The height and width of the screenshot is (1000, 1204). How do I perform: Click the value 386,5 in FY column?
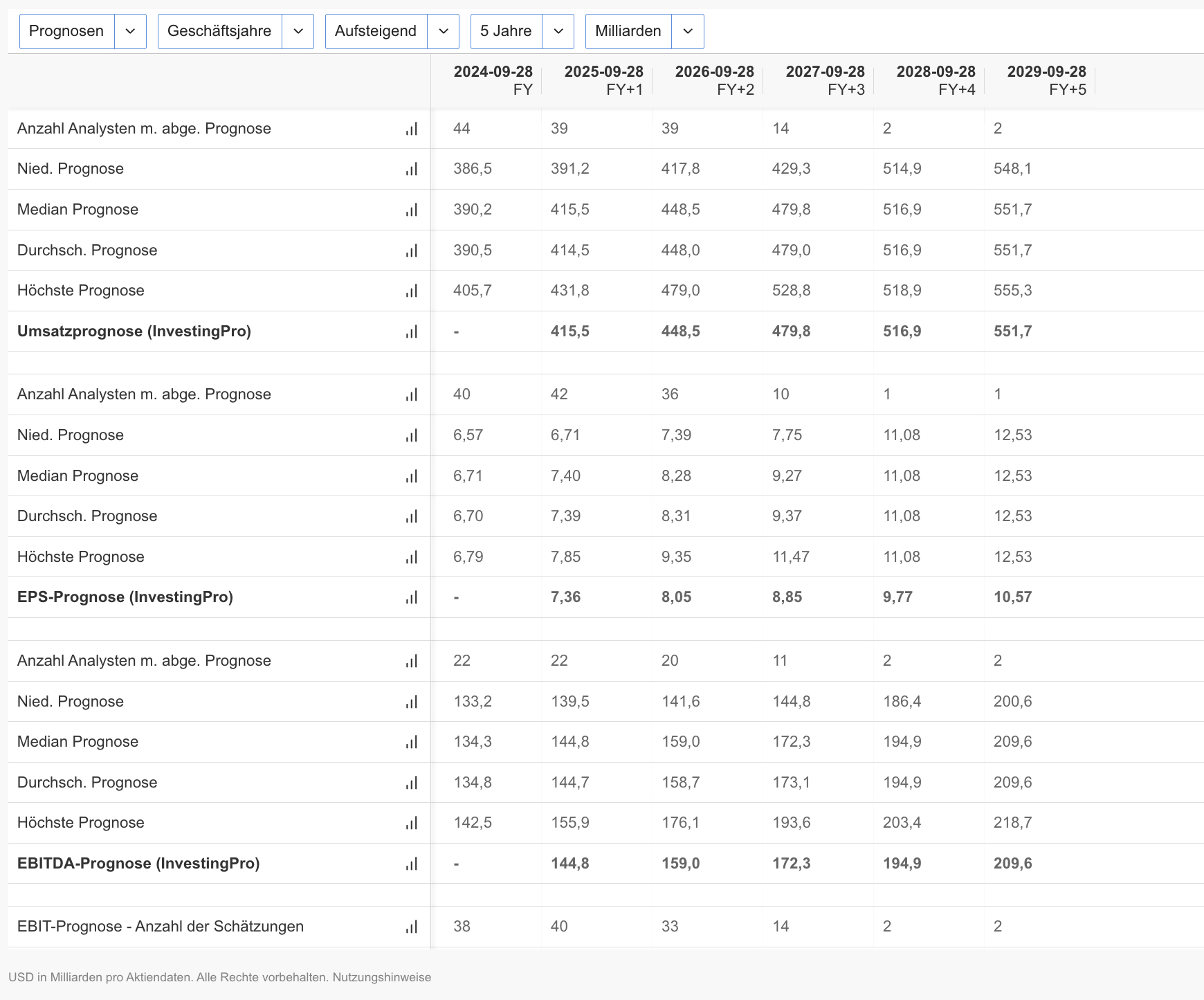473,169
